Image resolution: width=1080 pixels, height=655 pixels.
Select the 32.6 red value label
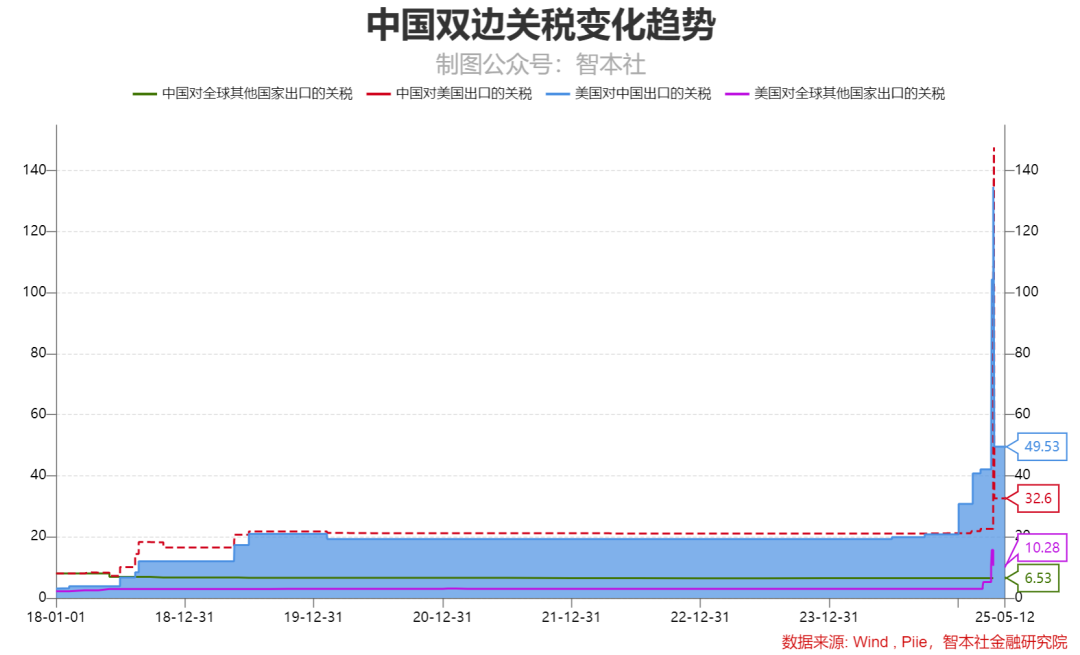[x=1038, y=498]
